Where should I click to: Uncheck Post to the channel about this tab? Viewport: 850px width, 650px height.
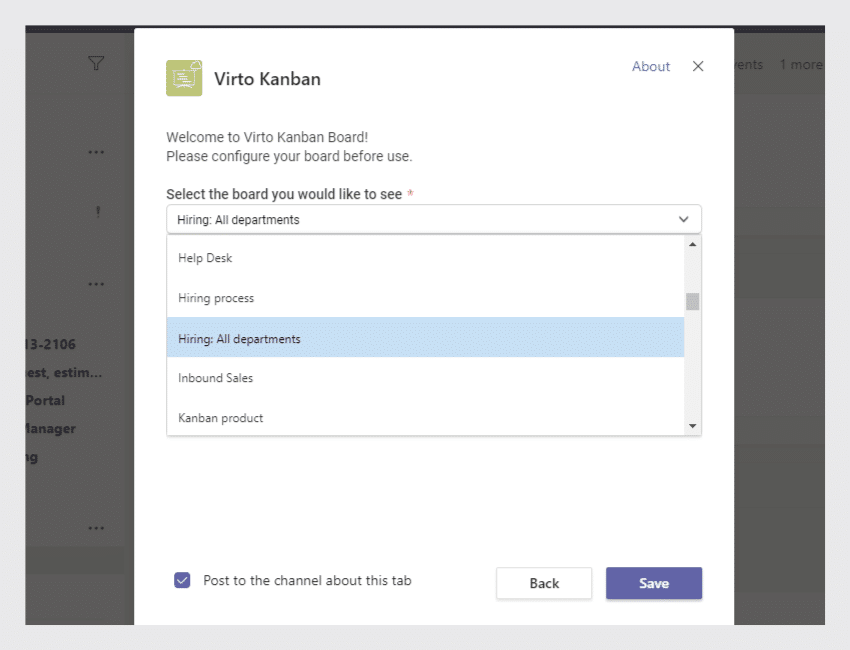[182, 580]
